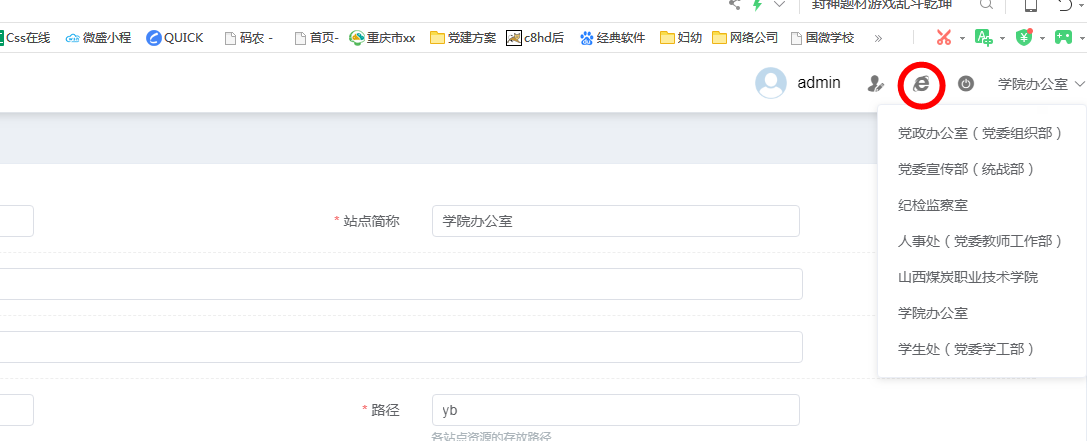
Task: Open the 学院办公室 site switcher dropdown
Action: [1041, 84]
